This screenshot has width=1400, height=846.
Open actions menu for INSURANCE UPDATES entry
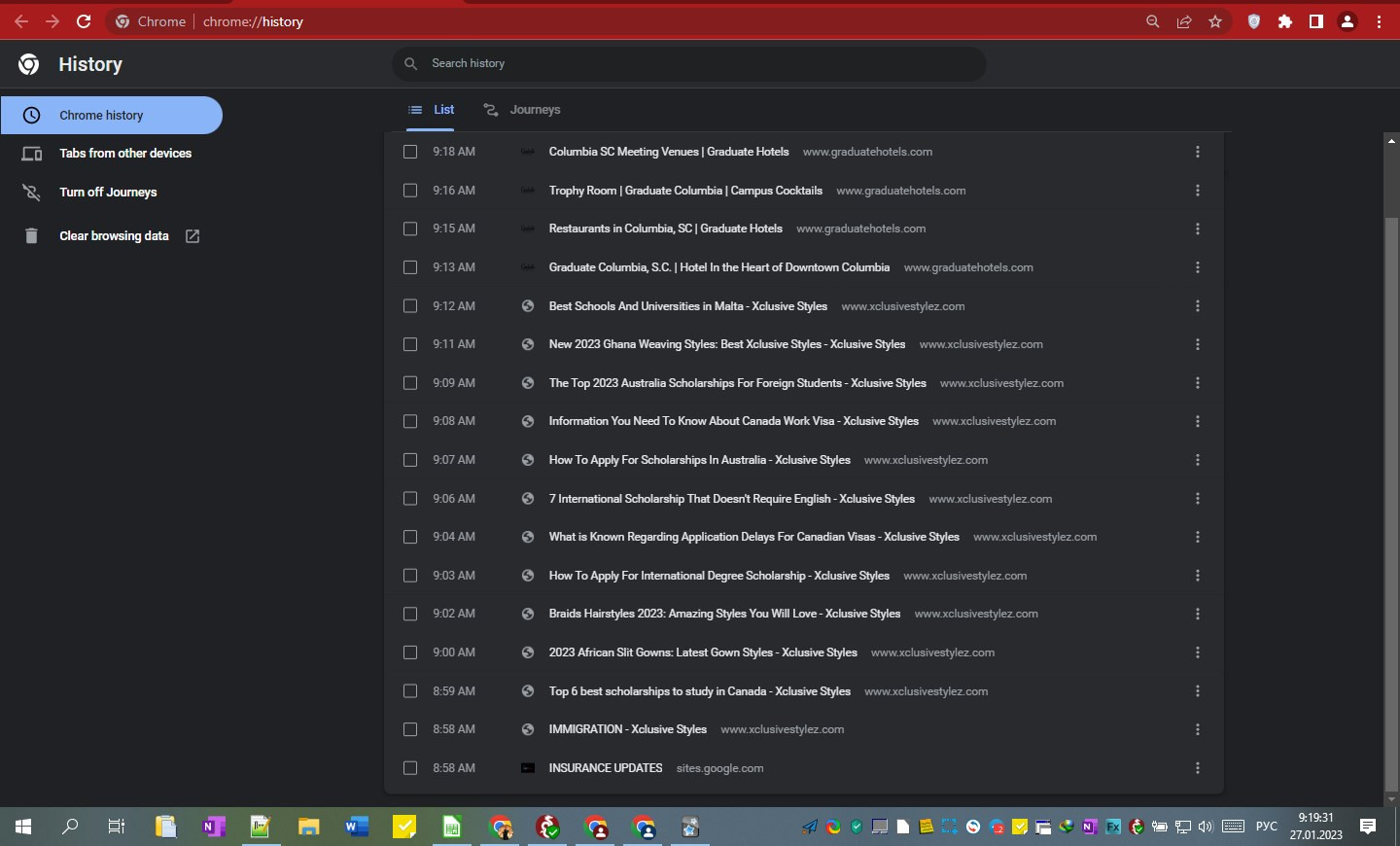coord(1198,768)
